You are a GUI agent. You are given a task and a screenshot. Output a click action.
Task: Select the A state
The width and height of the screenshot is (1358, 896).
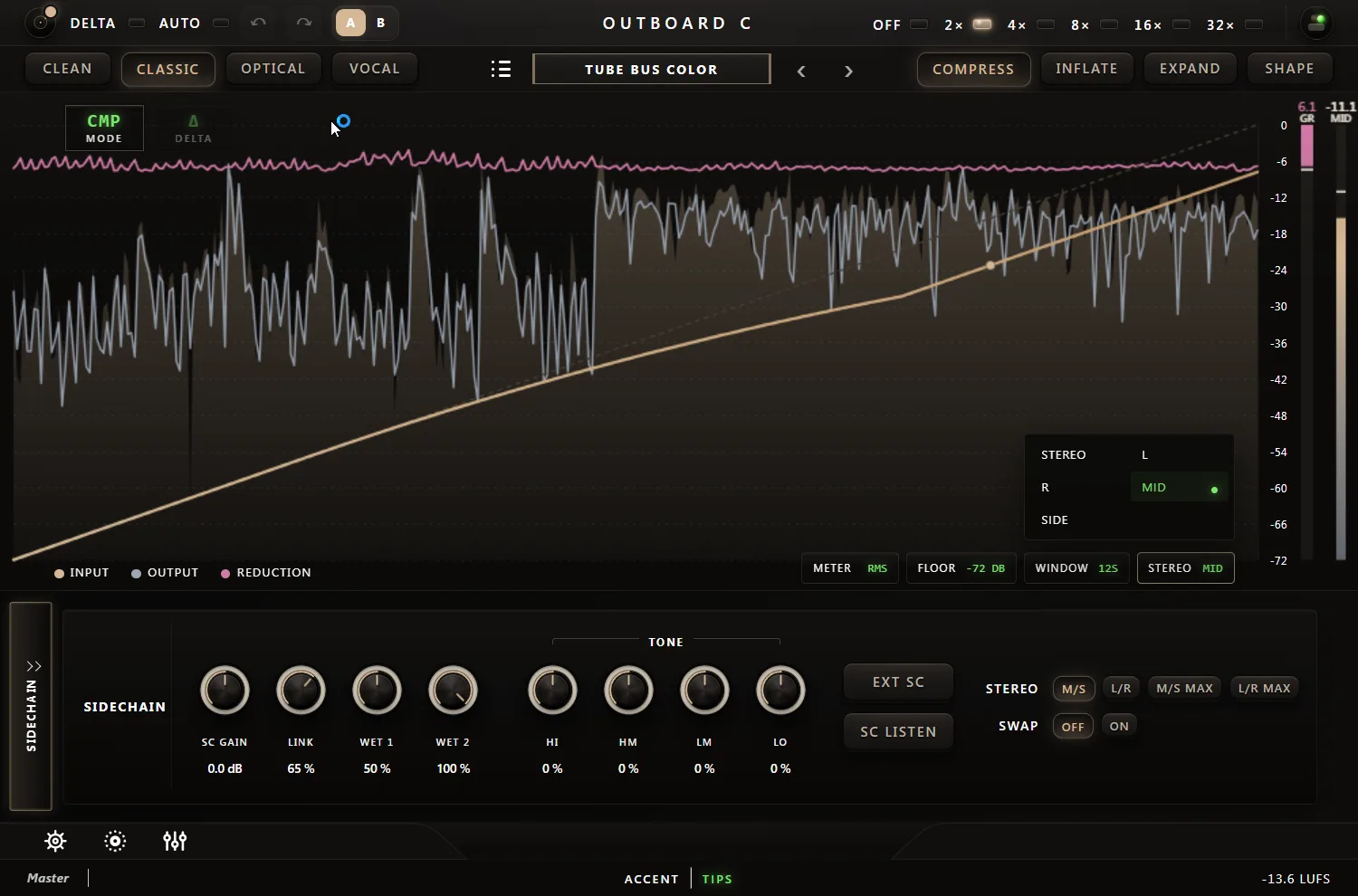click(x=350, y=23)
